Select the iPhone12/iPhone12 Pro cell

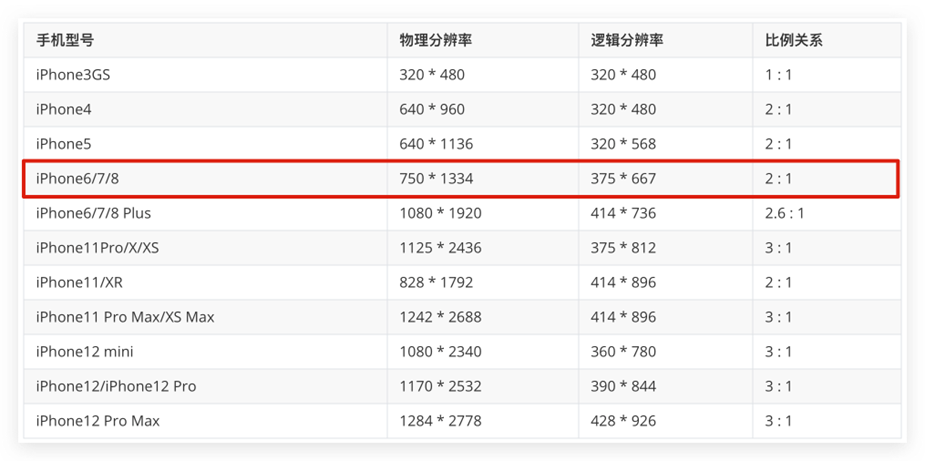(116, 386)
